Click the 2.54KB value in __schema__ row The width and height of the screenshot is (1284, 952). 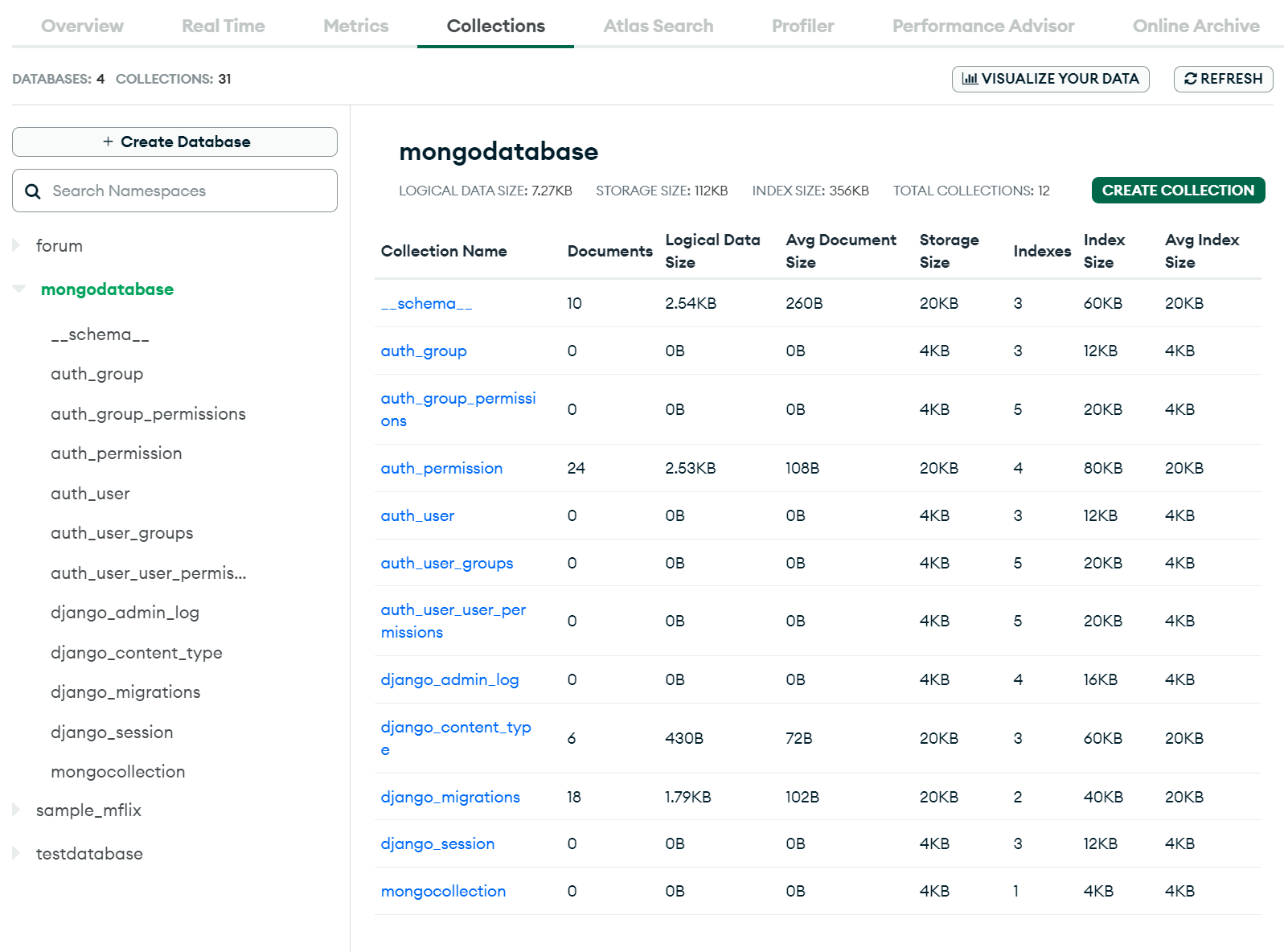691,303
